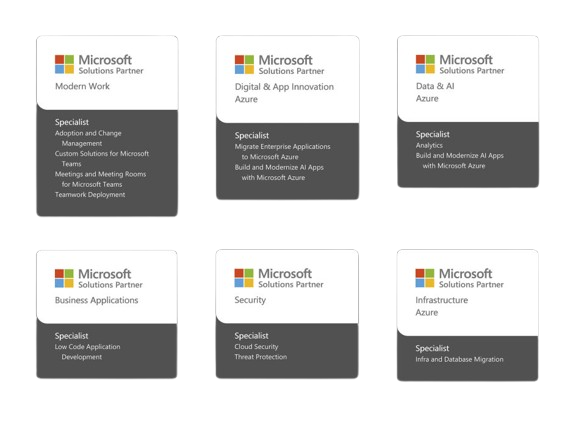Image resolution: width=570 pixels, height=438 pixels.
Task: Click 'Adoption and Change Management' specialization
Action: (x=88, y=138)
